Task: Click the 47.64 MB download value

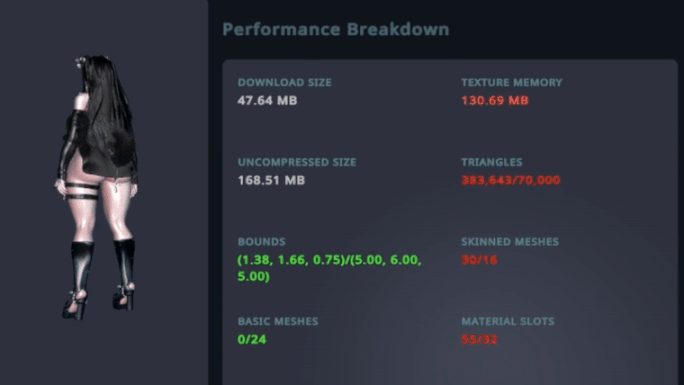Action: coord(267,101)
